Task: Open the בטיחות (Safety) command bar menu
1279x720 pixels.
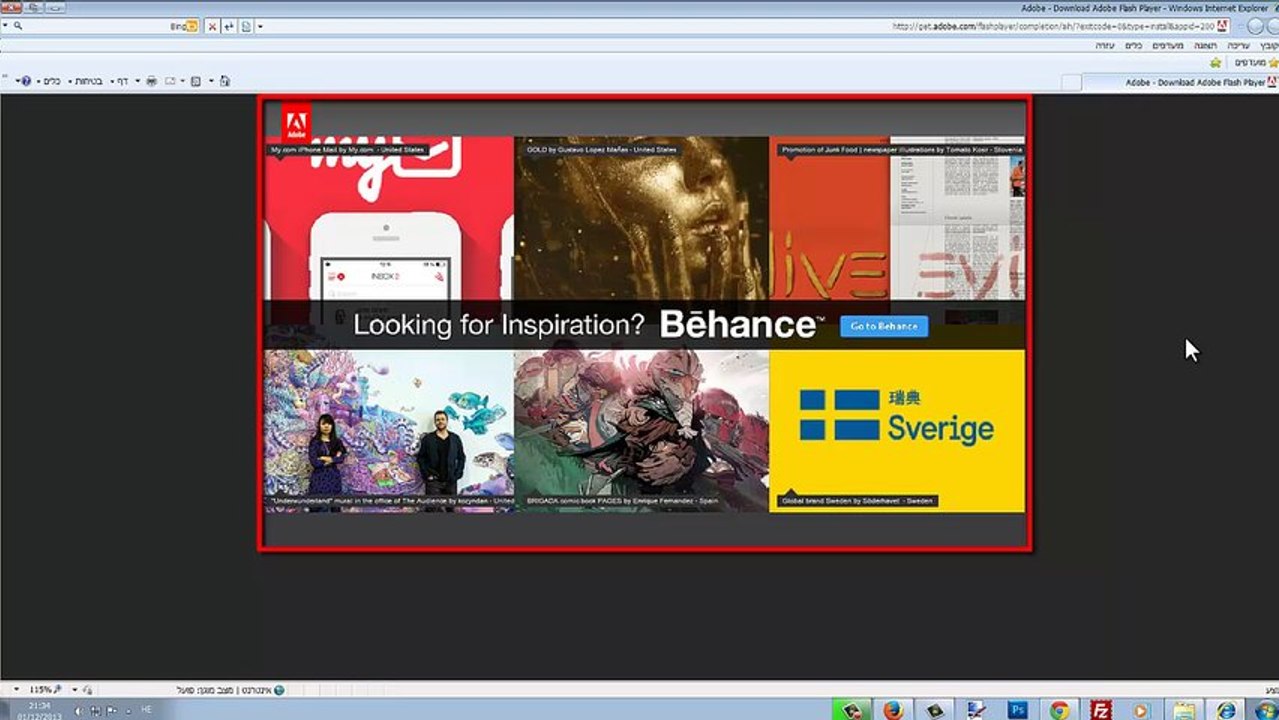Action: 86,81
